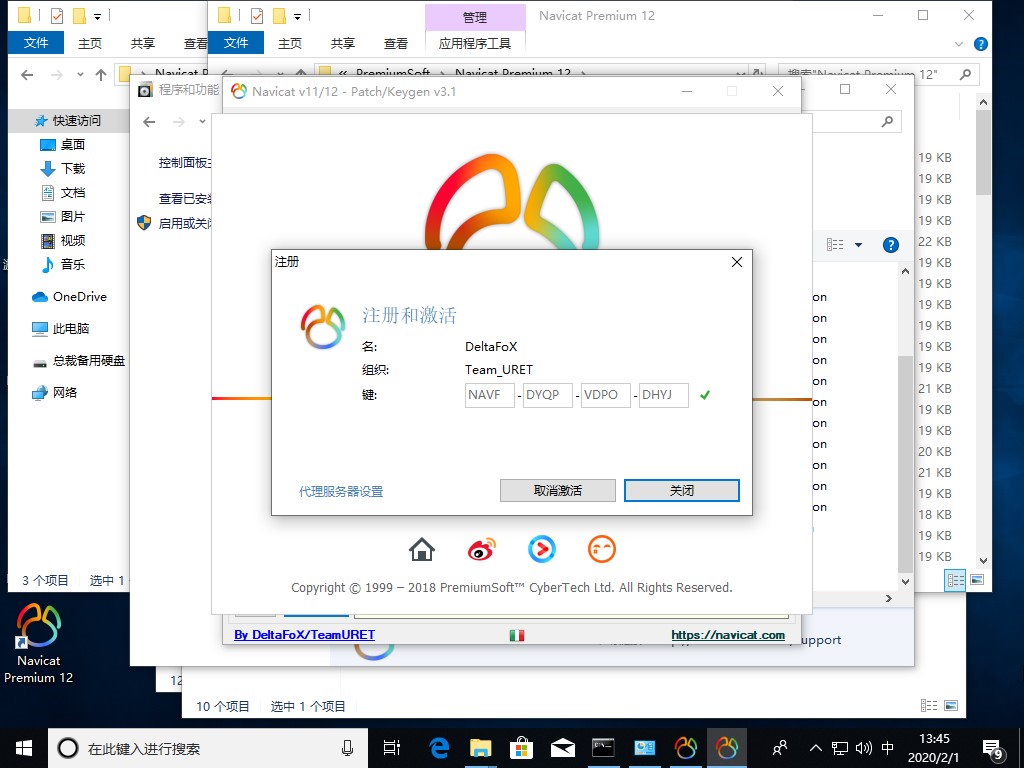Click the orange smiley face icon
The width and height of the screenshot is (1024, 768).
click(x=601, y=549)
